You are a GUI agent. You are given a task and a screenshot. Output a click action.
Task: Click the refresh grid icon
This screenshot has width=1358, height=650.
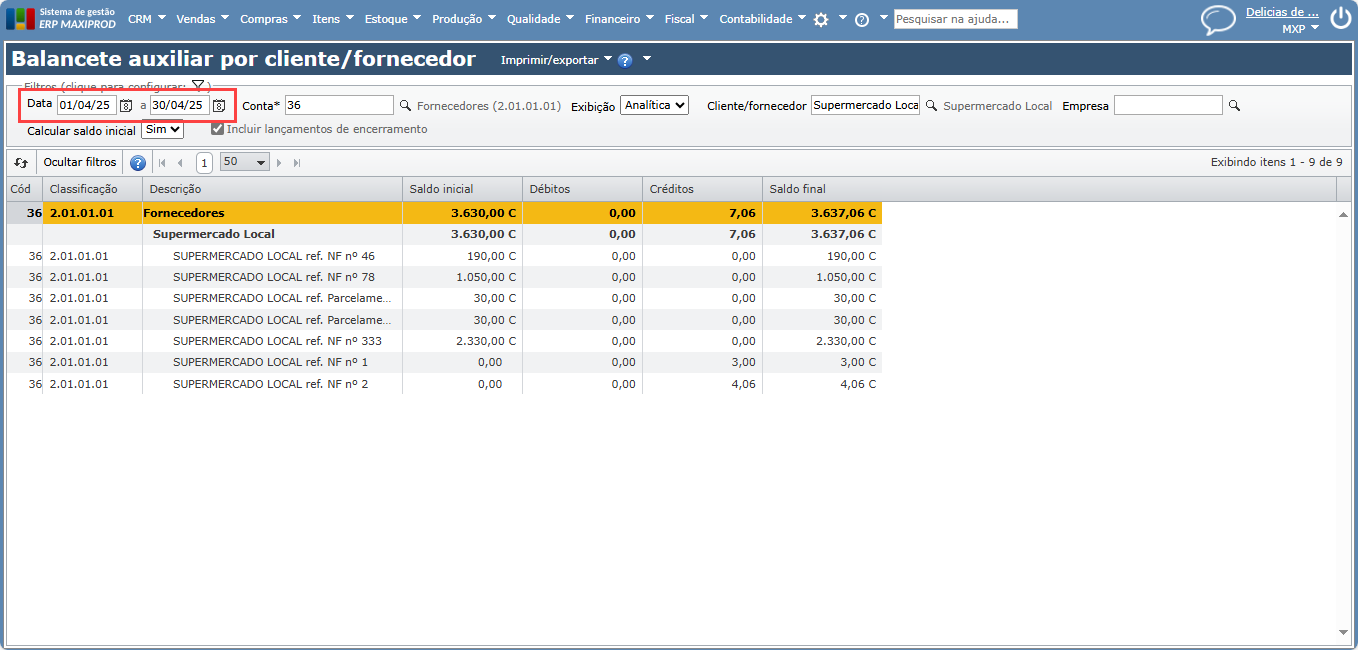point(21,162)
